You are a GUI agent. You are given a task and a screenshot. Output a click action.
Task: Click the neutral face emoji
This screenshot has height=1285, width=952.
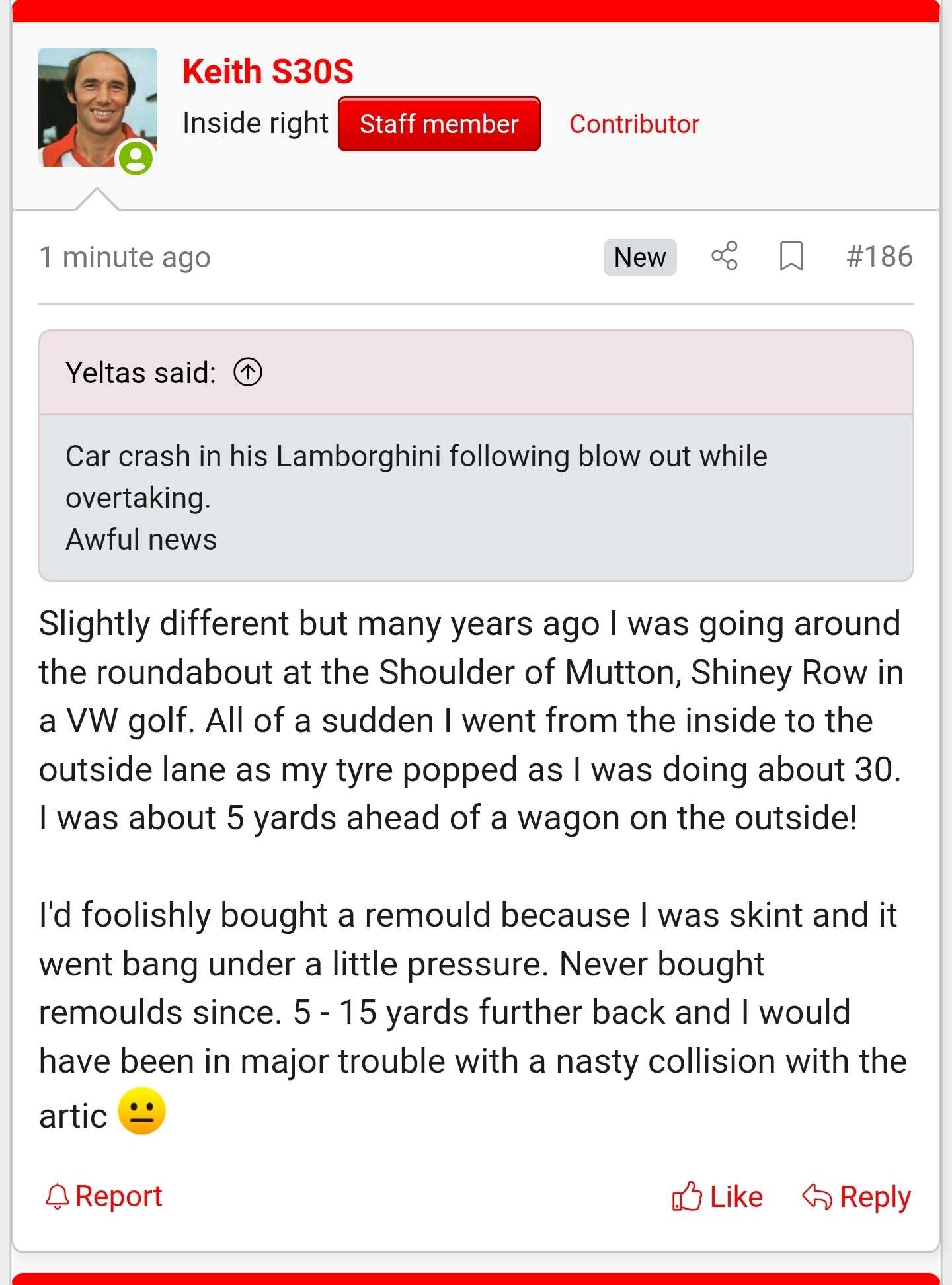(141, 1111)
